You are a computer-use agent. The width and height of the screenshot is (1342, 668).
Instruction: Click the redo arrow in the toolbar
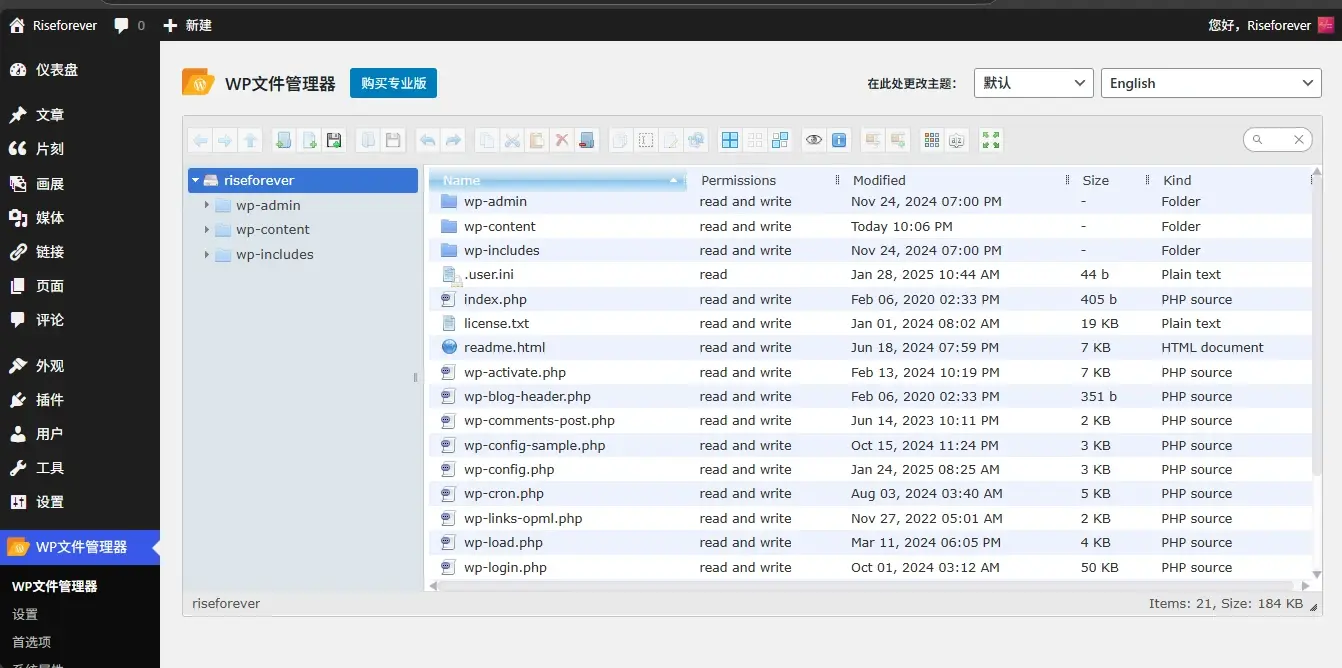453,140
